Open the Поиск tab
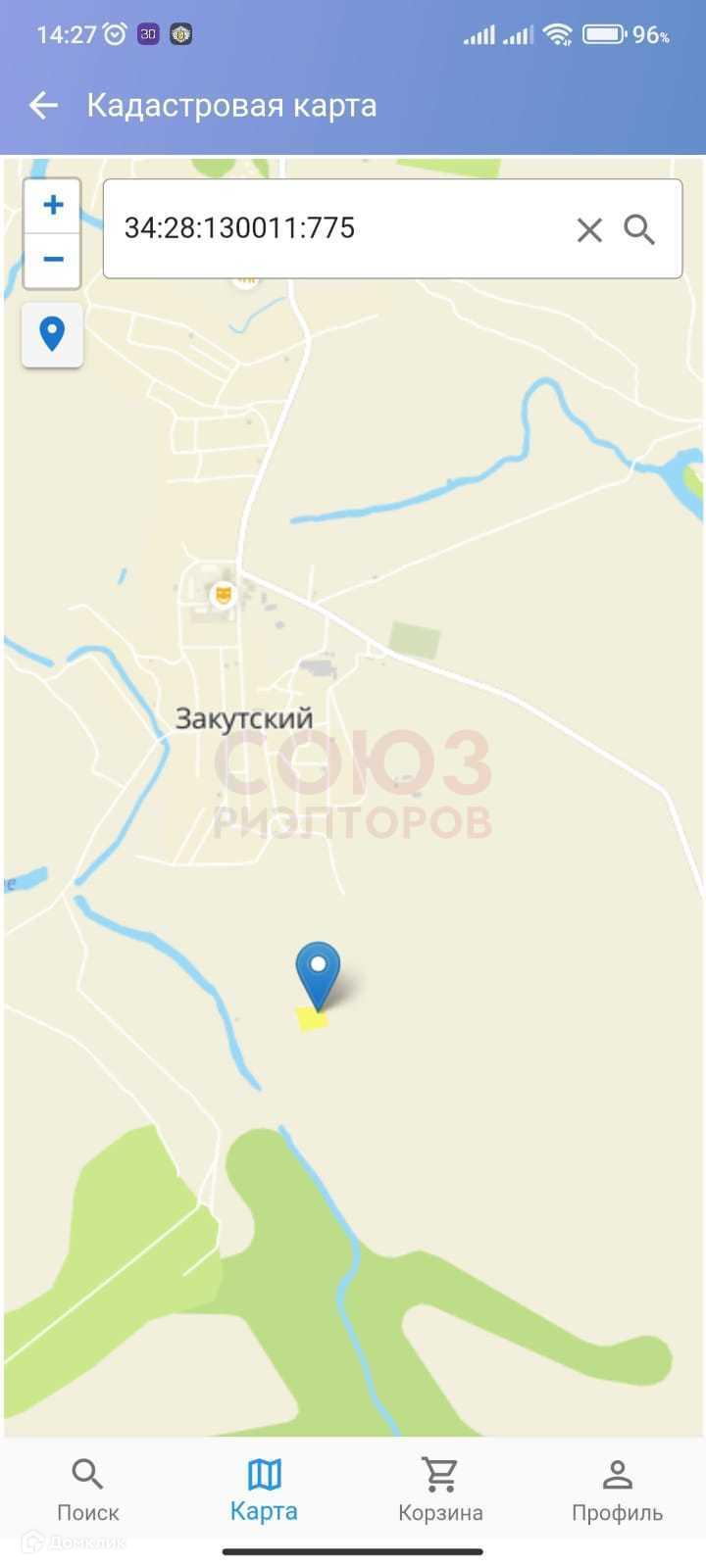 88,1490
